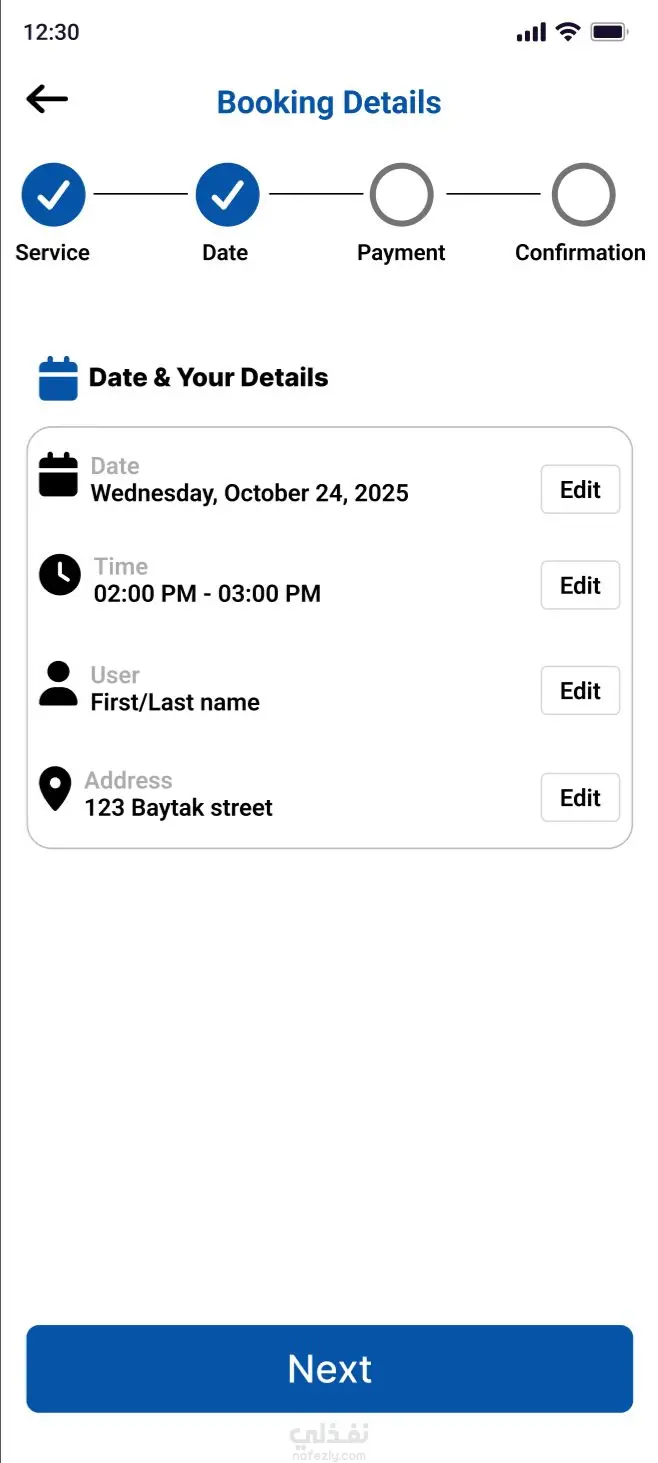Click the Wednesday, October 24, 2025 text
This screenshot has height=1463, width=658.
tap(249, 493)
